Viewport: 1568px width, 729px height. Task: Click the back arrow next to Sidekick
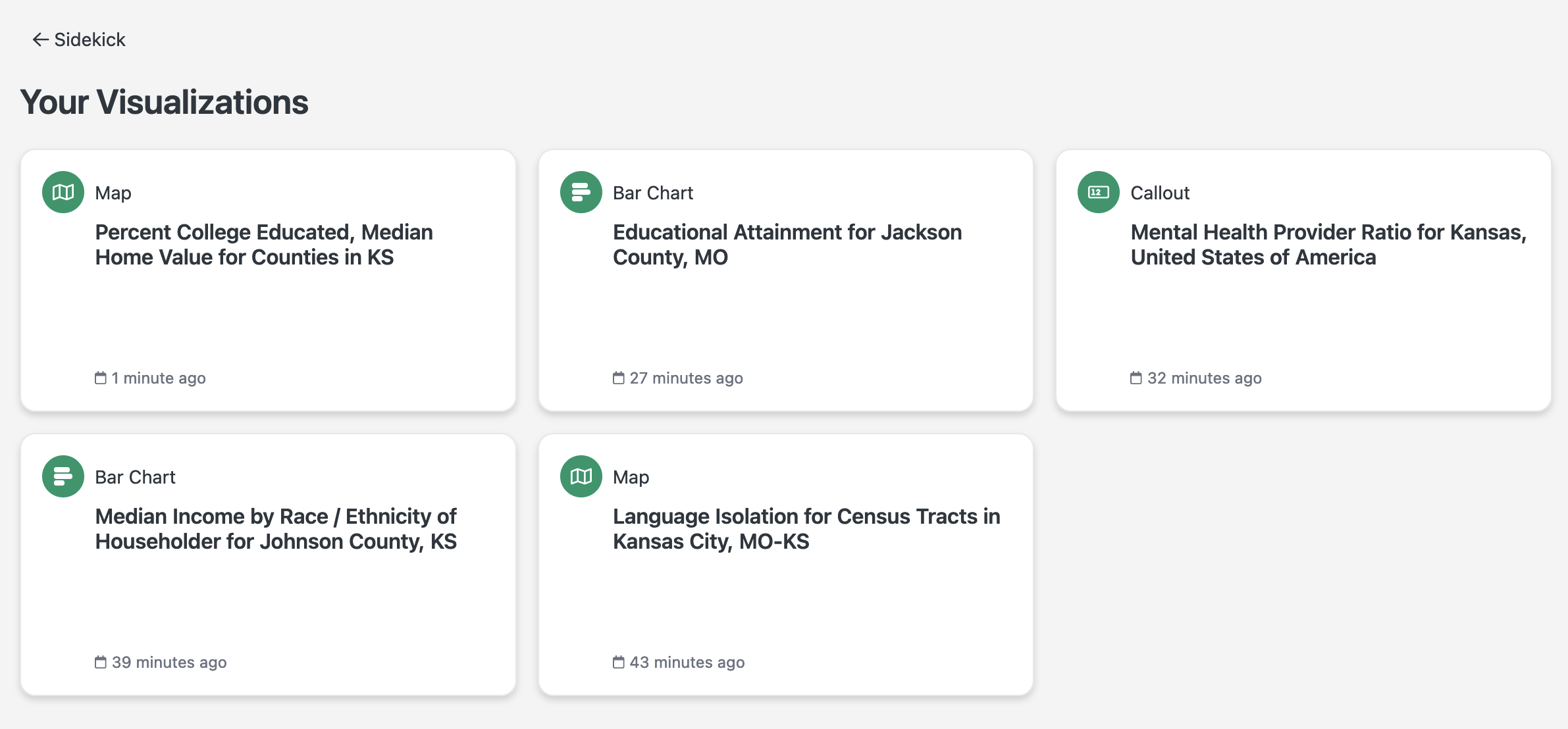point(40,40)
